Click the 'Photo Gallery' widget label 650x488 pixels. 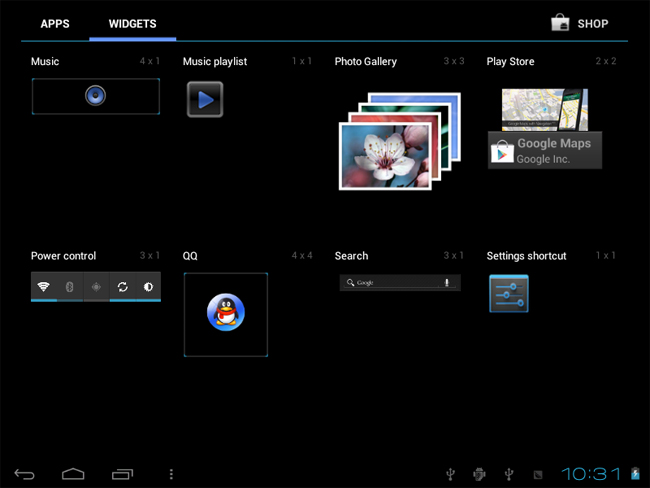[x=366, y=62]
